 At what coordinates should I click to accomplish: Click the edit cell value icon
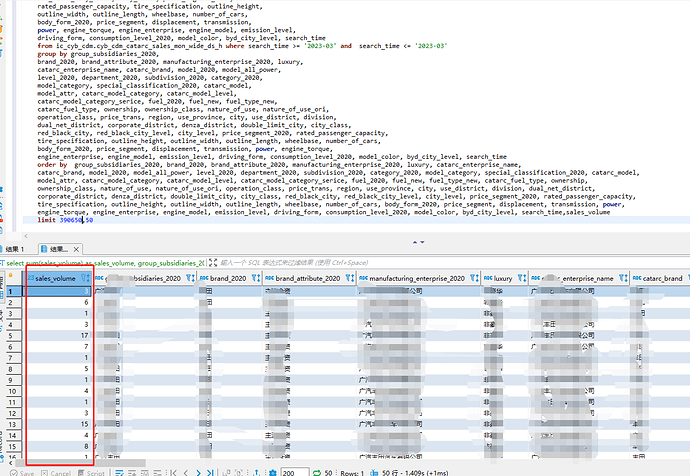(x=119, y=473)
